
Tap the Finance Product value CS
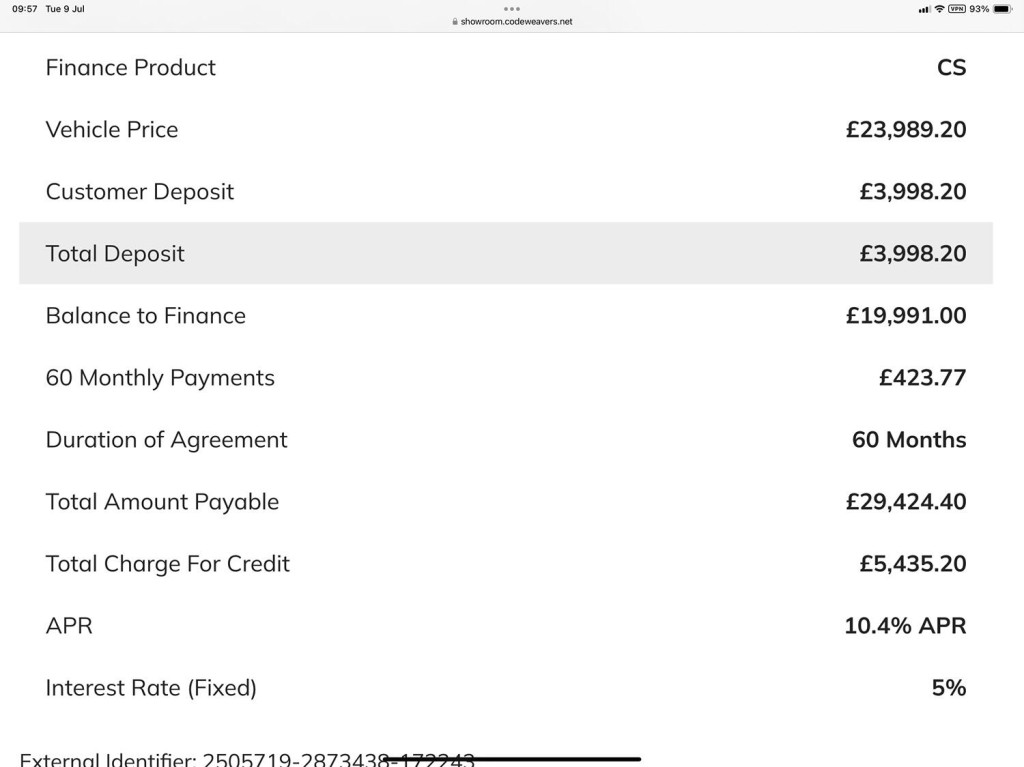[952, 67]
